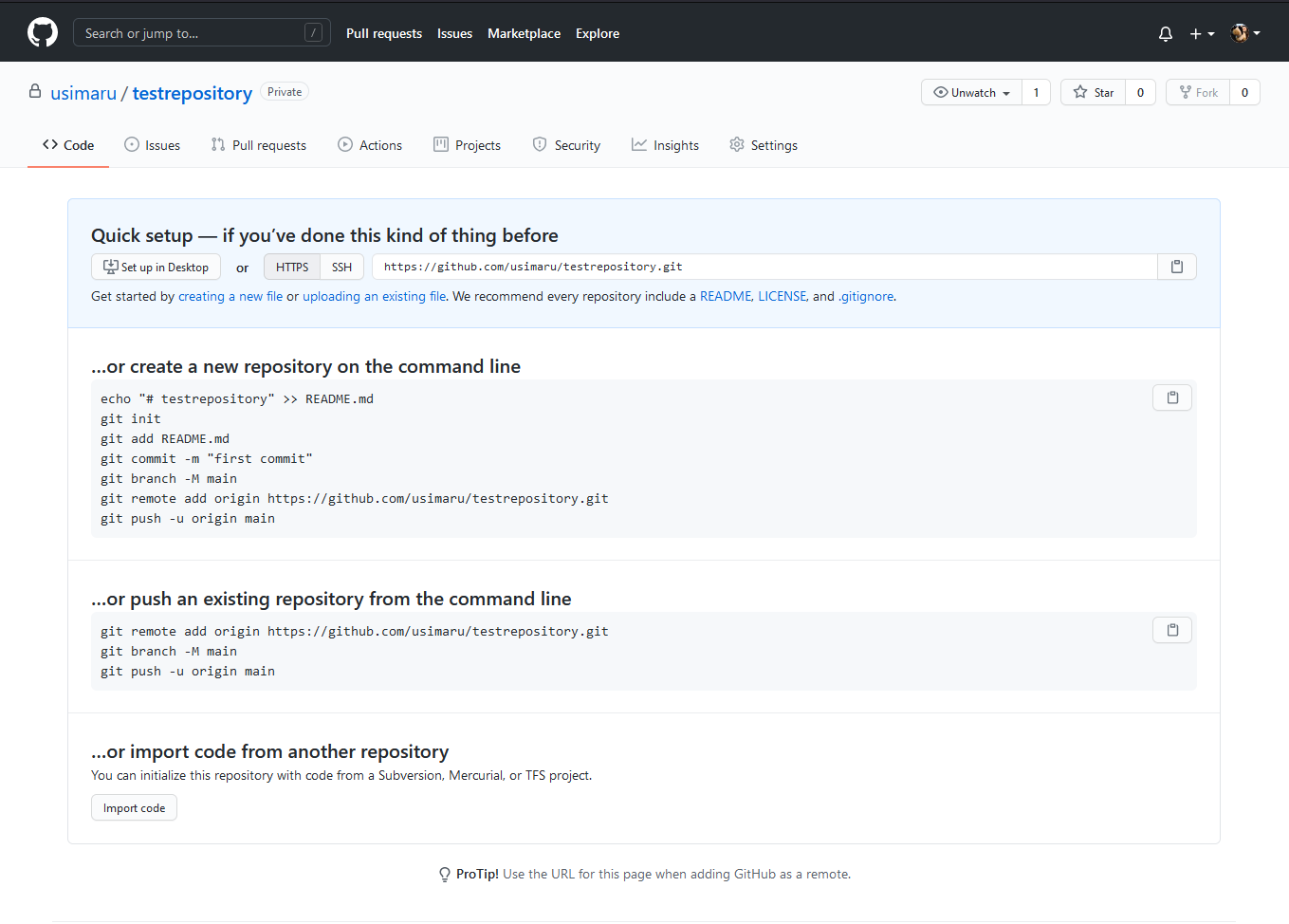Click the Set up in Desktop button

pyautogui.click(x=156, y=267)
